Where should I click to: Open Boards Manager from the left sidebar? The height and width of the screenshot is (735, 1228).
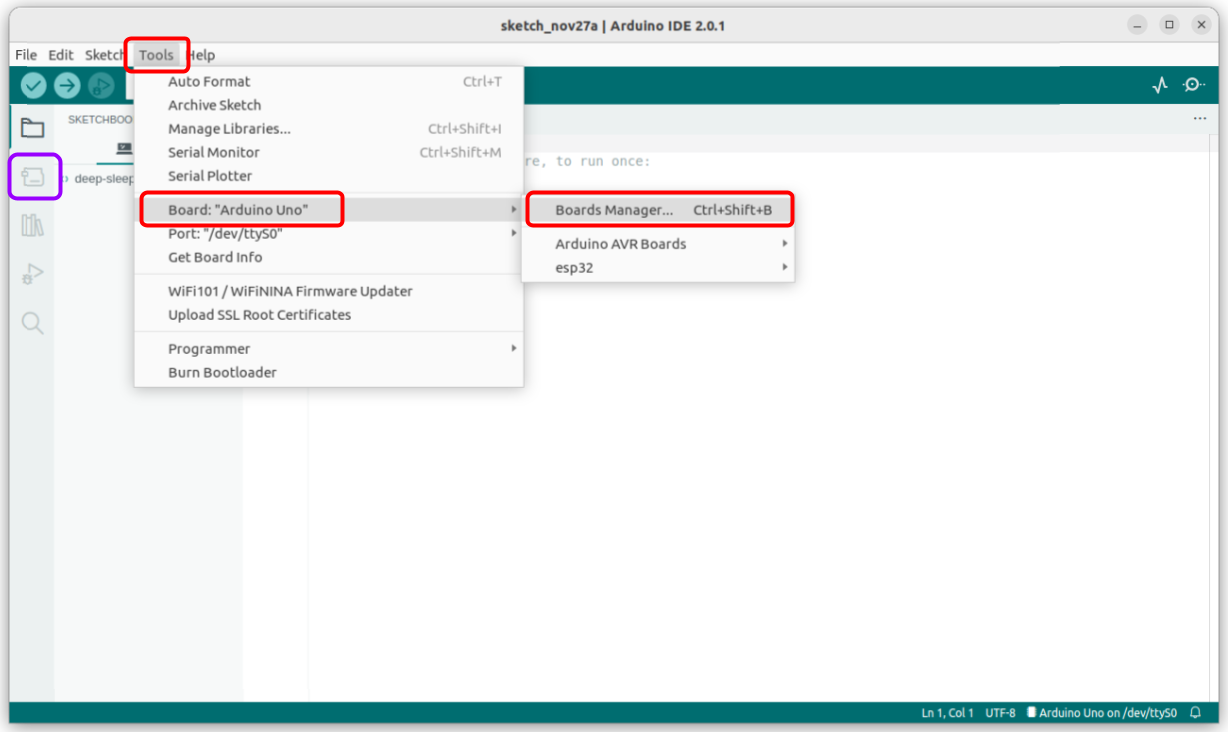[33, 177]
